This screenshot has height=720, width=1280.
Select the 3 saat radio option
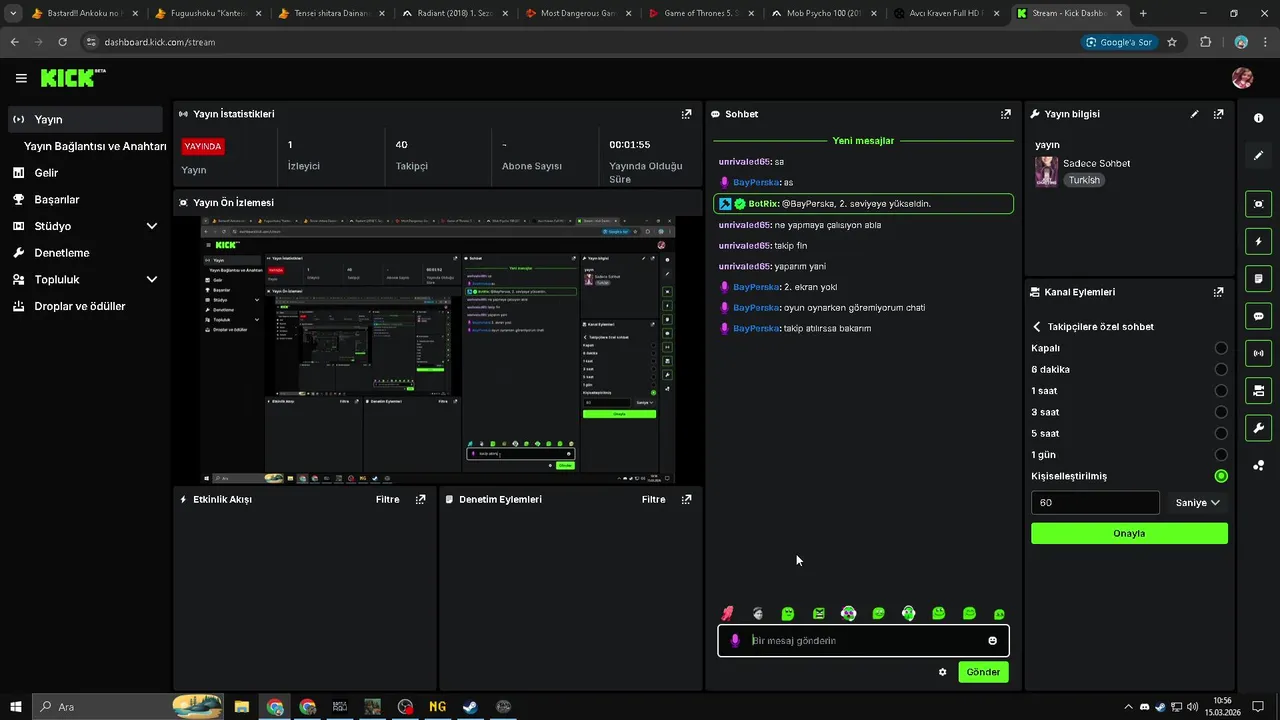click(1221, 412)
